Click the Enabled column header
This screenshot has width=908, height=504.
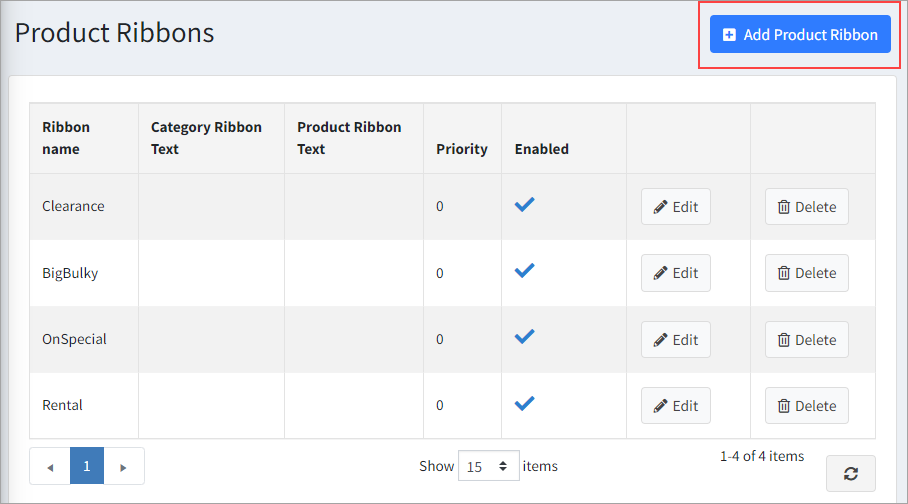pyautogui.click(x=541, y=149)
